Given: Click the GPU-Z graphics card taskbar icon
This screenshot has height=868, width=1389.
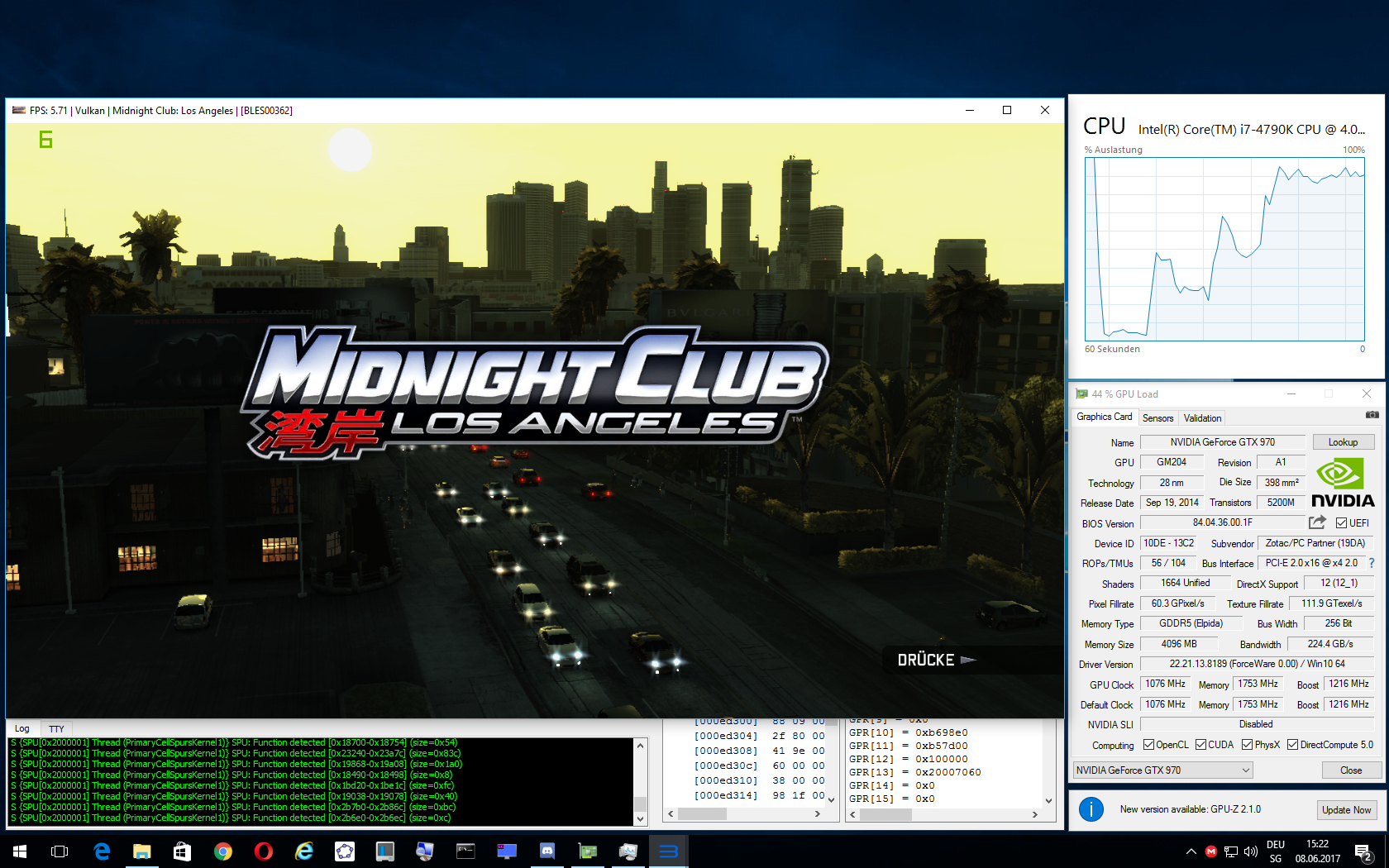Looking at the screenshot, I should click(x=587, y=851).
